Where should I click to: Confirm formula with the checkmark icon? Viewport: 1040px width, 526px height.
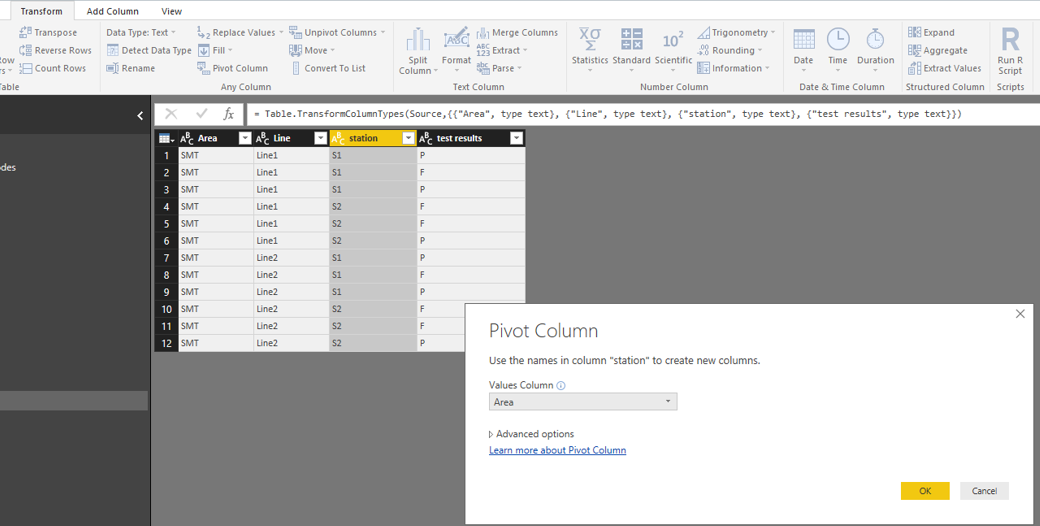202,114
